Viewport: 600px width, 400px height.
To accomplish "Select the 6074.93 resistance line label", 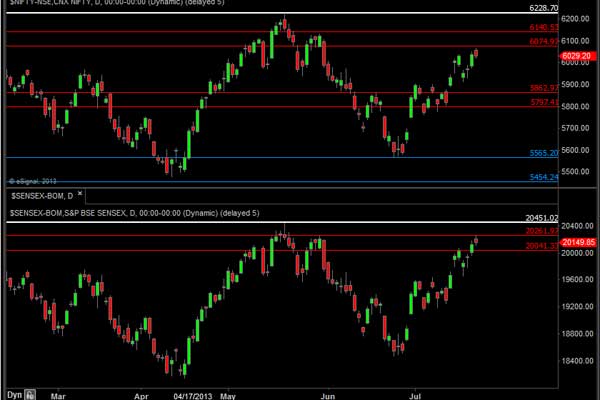I will [544, 41].
